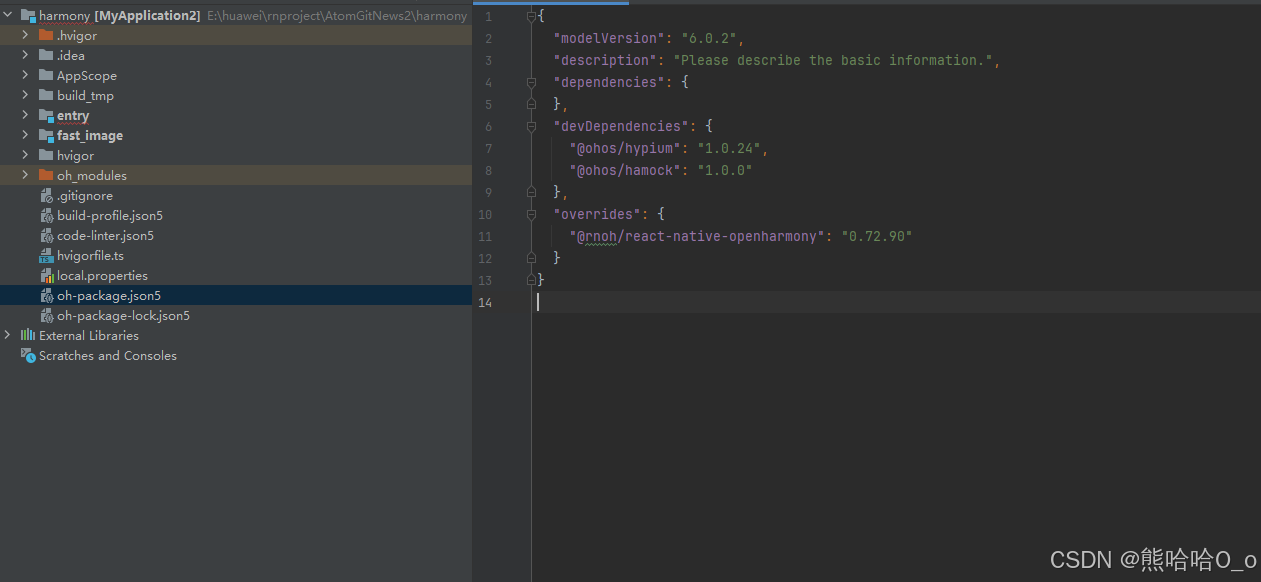Expand the .idea folder arrow
The height and width of the screenshot is (582, 1261).
tap(26, 55)
